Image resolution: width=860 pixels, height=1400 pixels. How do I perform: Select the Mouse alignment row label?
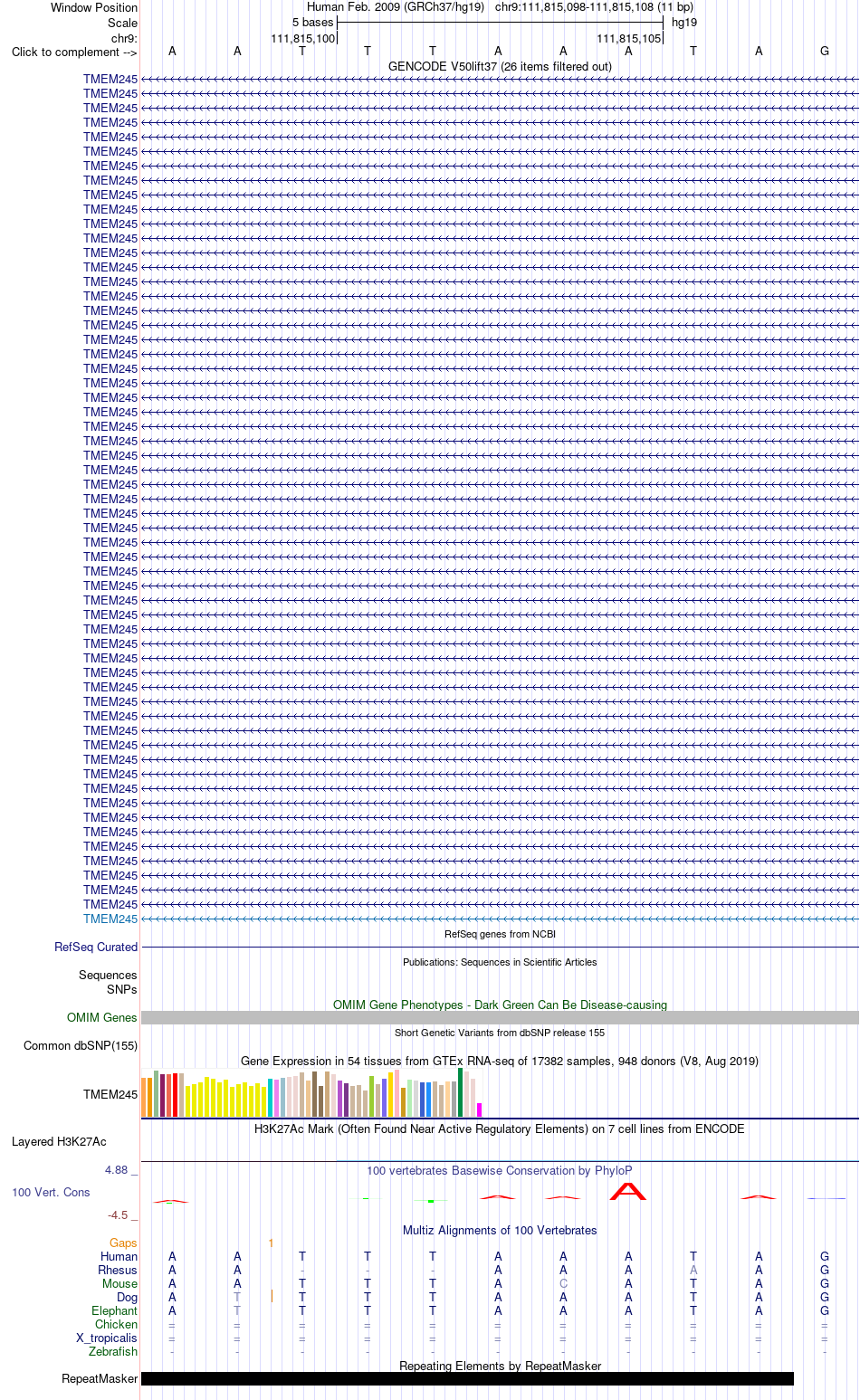119,1283
